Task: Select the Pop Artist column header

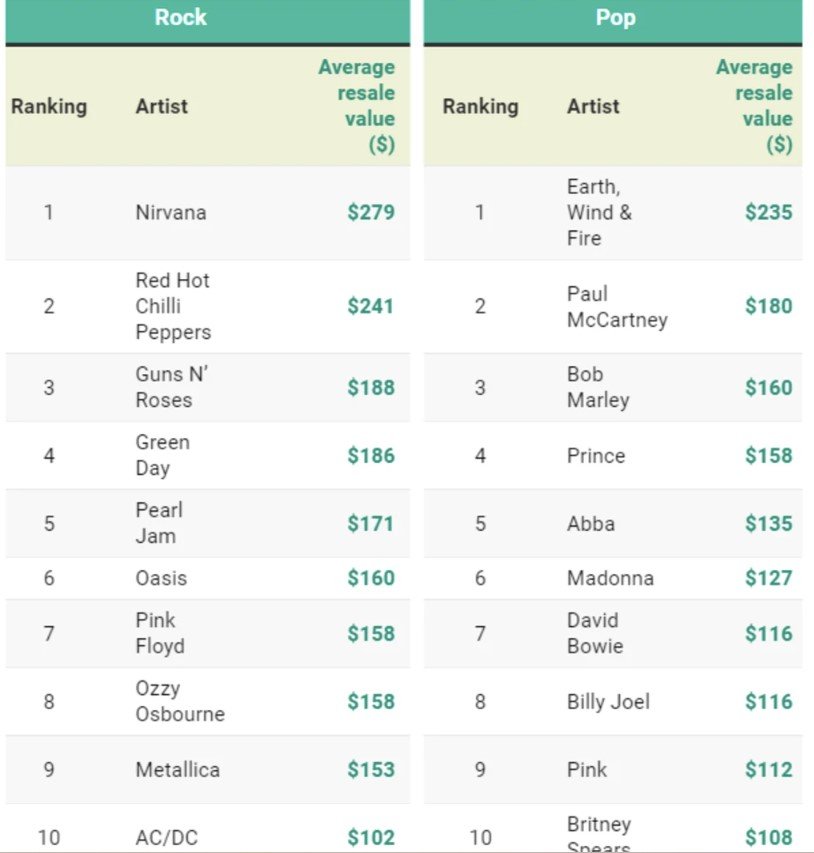Action: pos(593,106)
